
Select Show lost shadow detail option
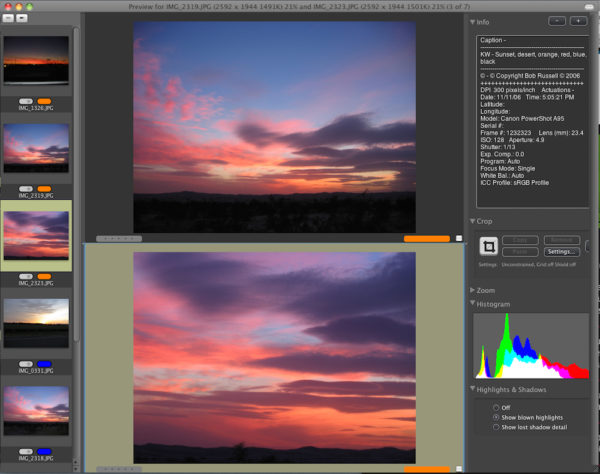tap(495, 427)
